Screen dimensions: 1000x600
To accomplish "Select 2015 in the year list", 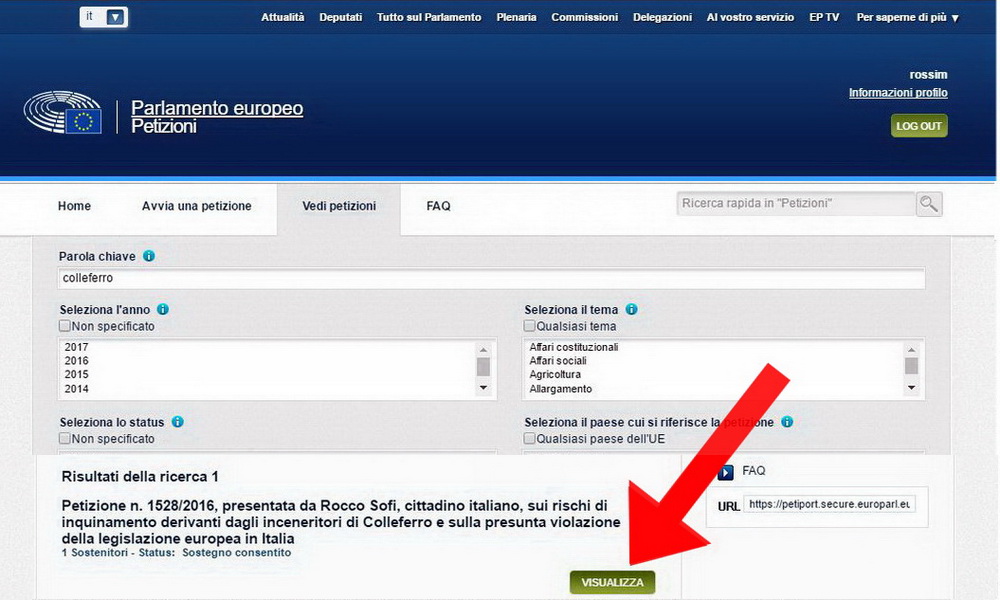I will tap(77, 374).
